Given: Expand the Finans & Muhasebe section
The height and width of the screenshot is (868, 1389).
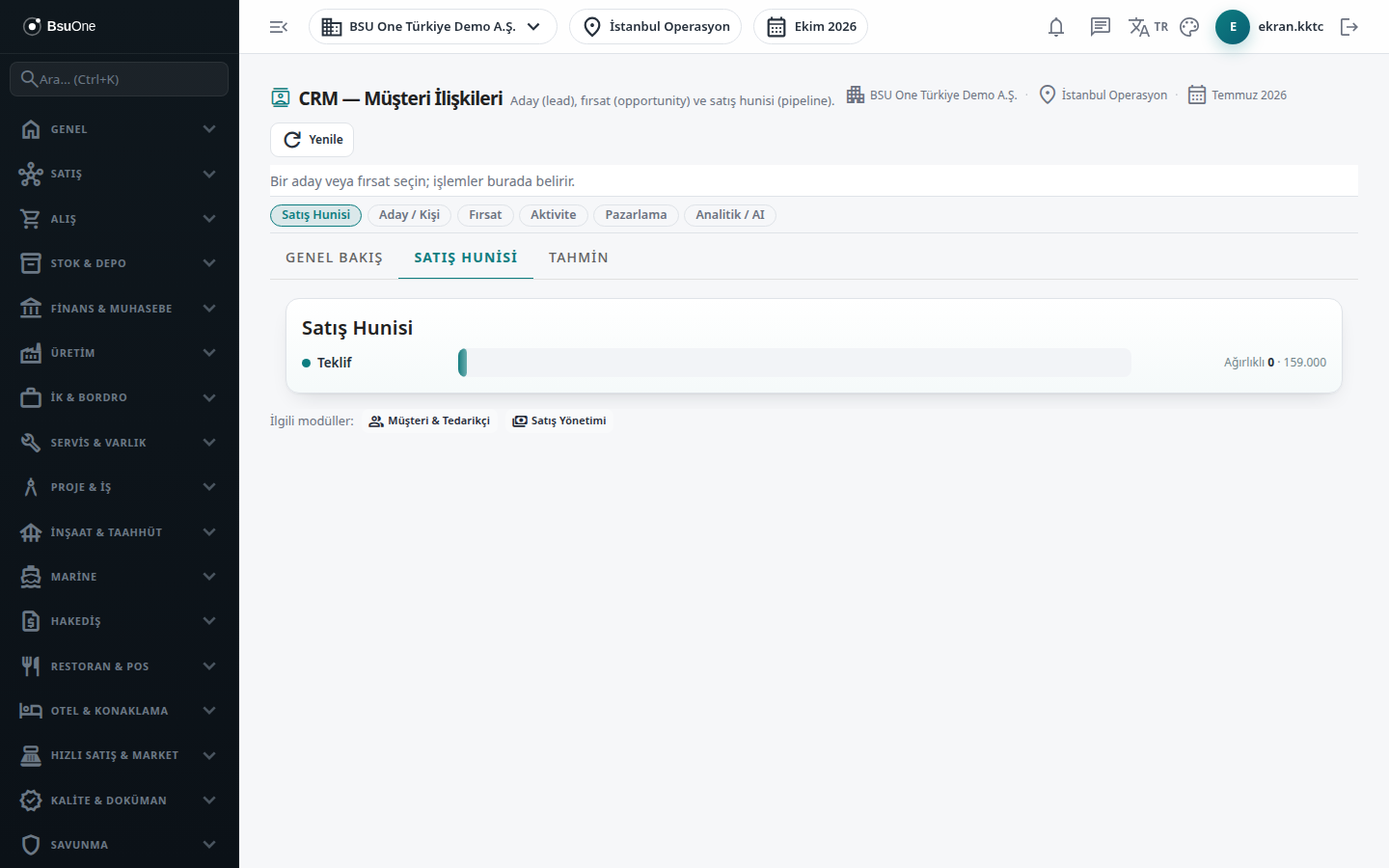Looking at the screenshot, I should 120,309.
